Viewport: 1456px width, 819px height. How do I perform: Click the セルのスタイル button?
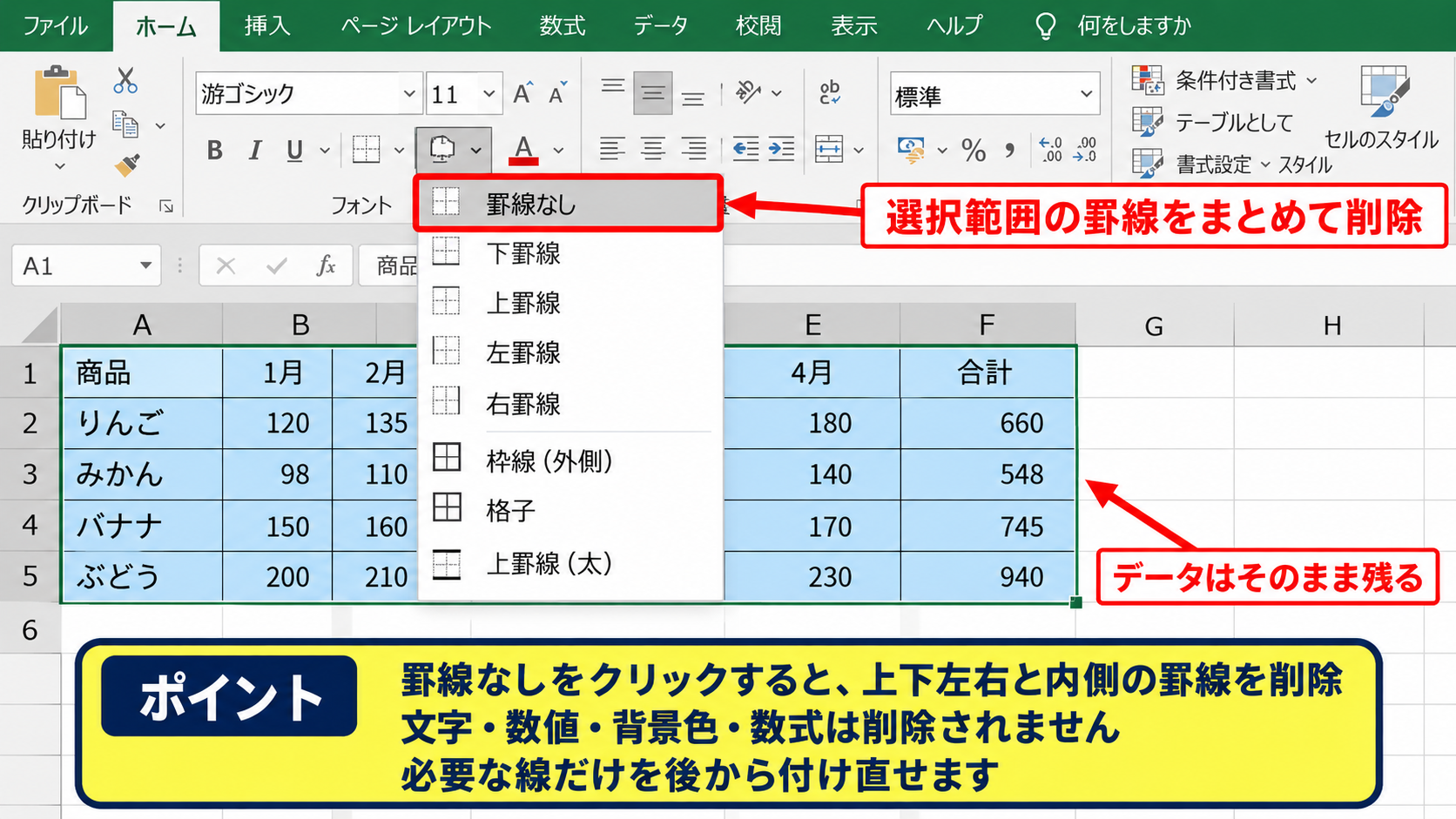[x=1382, y=109]
